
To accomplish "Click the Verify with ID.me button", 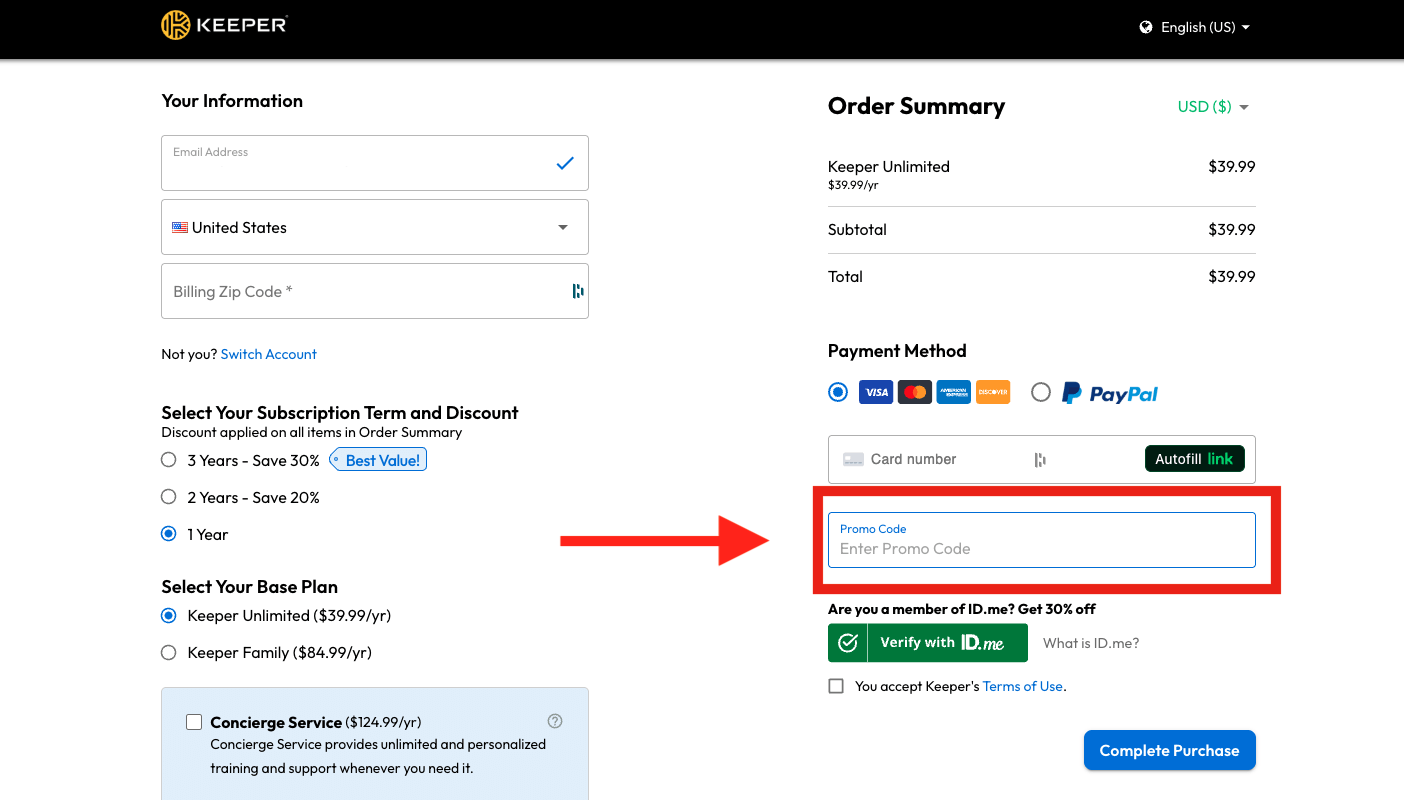I will (x=927, y=642).
